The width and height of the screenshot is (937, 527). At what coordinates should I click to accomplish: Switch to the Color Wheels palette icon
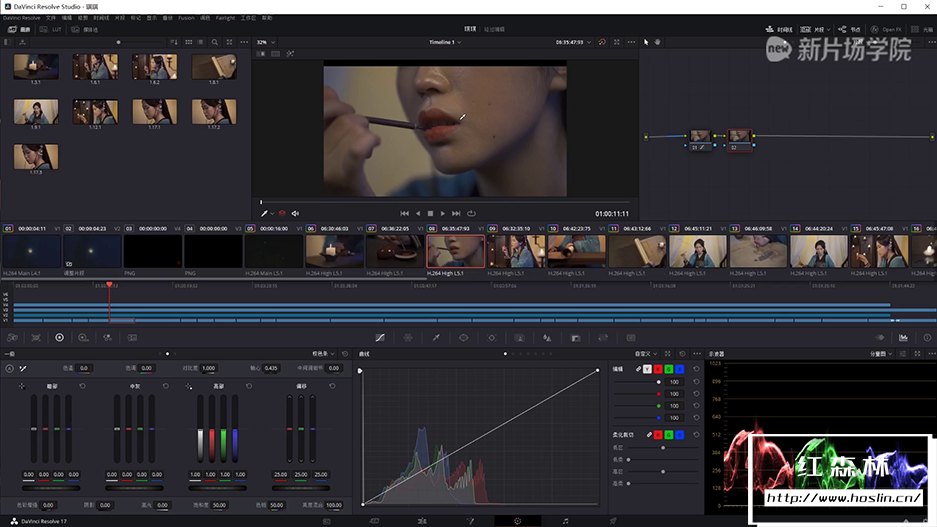click(x=59, y=338)
